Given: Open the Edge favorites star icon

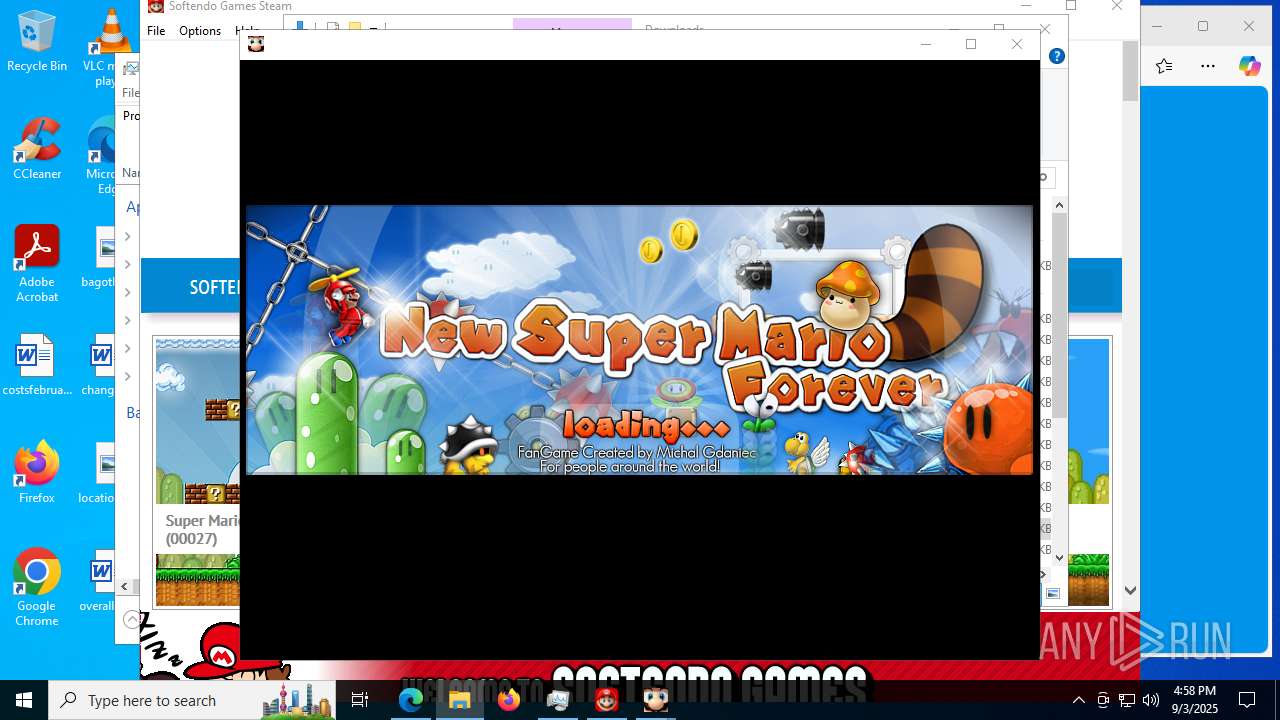Looking at the screenshot, I should 1164,66.
